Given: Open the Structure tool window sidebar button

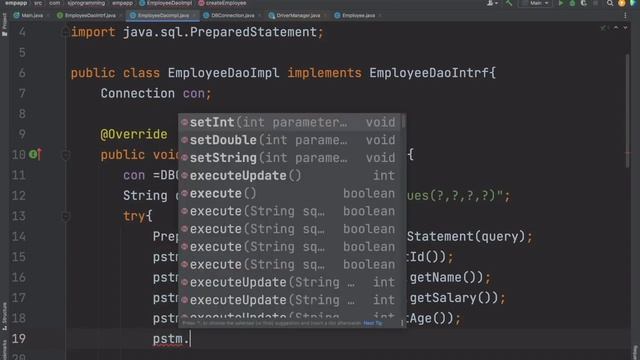Looking at the screenshot, I should tap(4, 316).
